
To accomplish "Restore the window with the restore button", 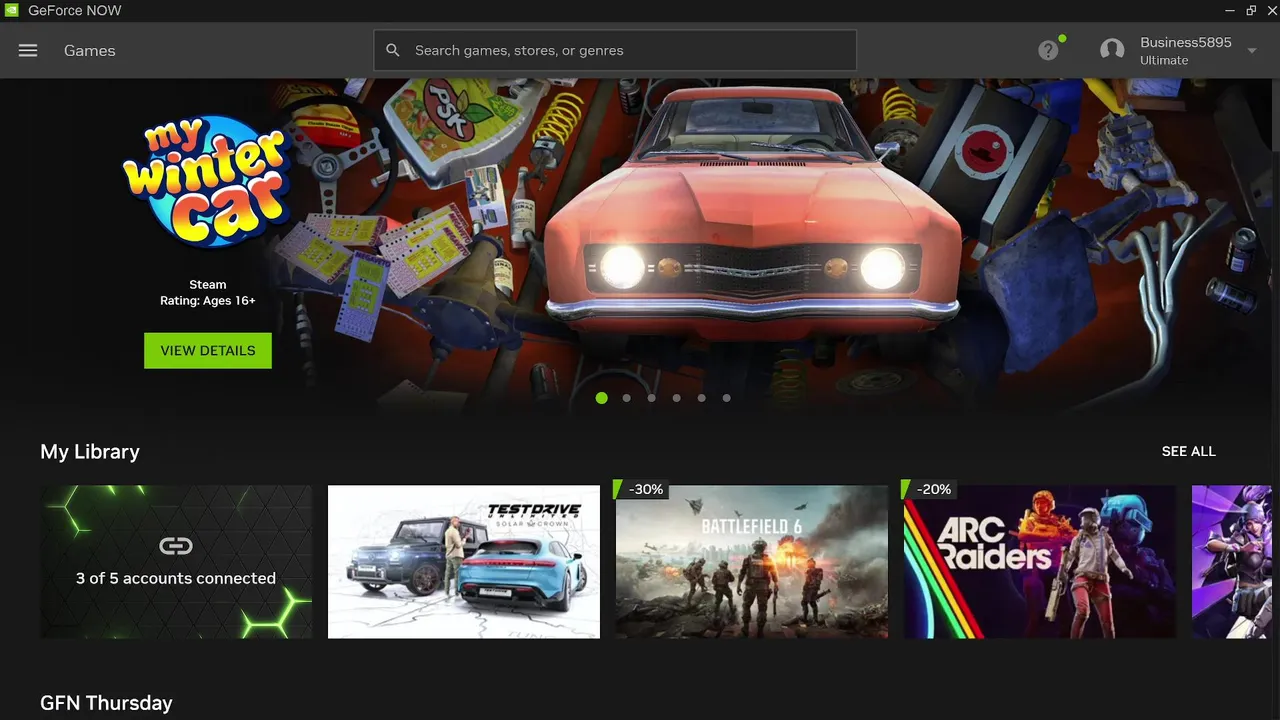I will click(1251, 10).
